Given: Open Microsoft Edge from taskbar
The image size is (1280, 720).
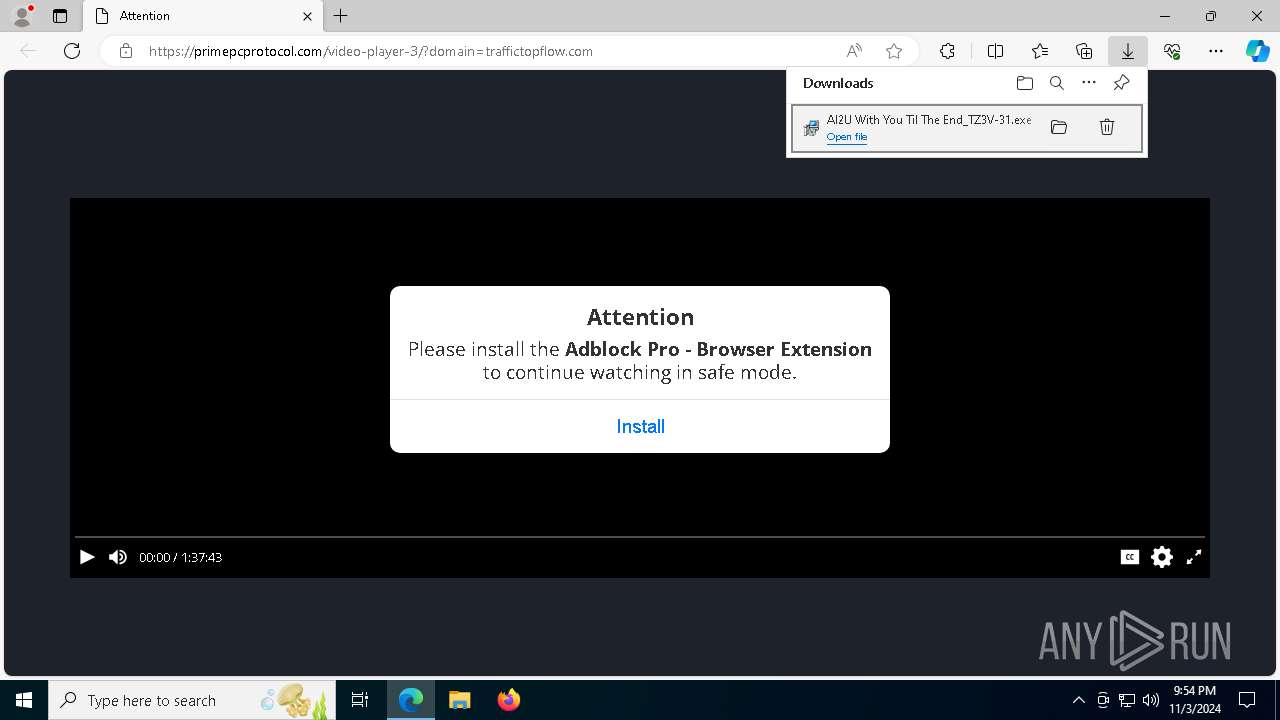Looking at the screenshot, I should pyautogui.click(x=411, y=700).
